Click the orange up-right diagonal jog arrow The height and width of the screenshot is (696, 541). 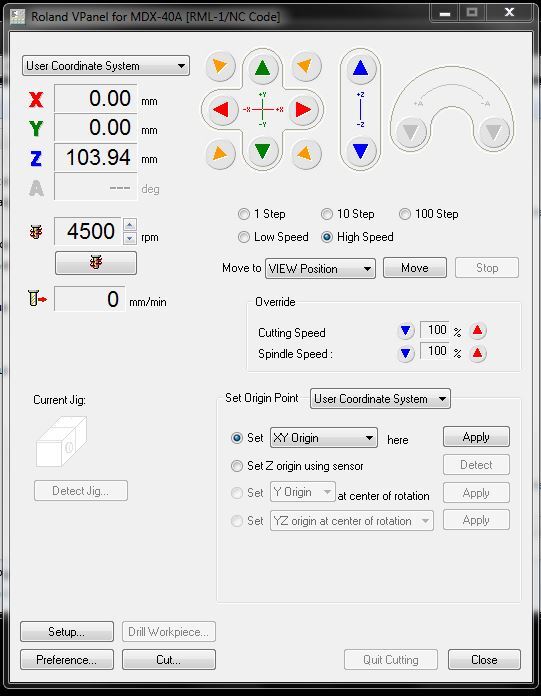305,67
